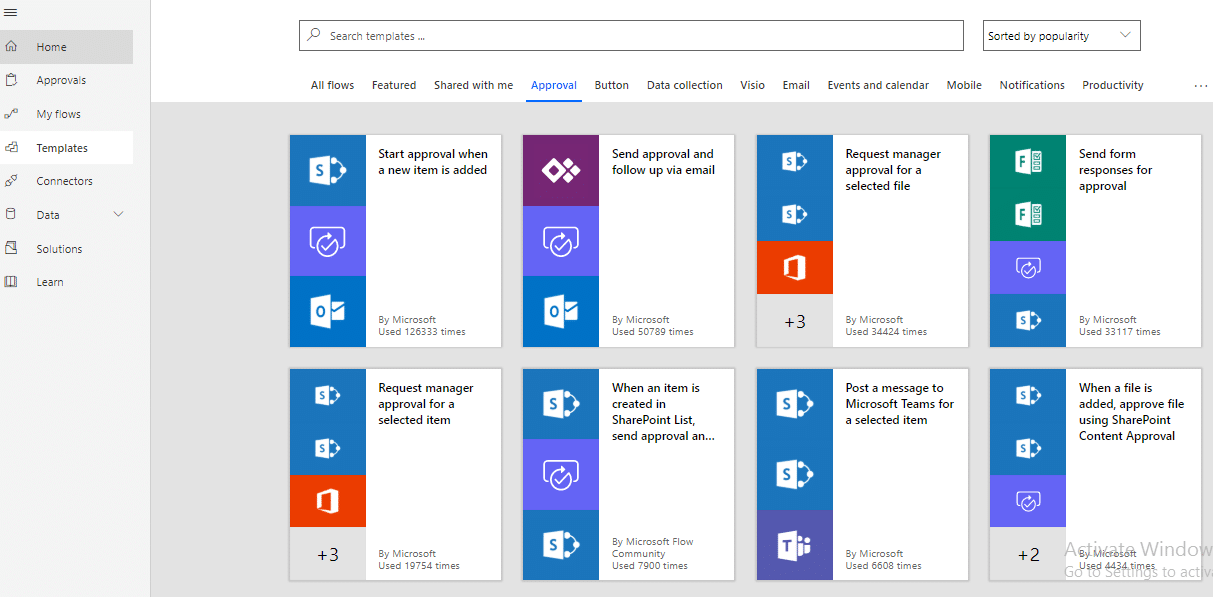Open Connectors in sidebar
Viewport: 1213px width, 597px height.
point(66,181)
